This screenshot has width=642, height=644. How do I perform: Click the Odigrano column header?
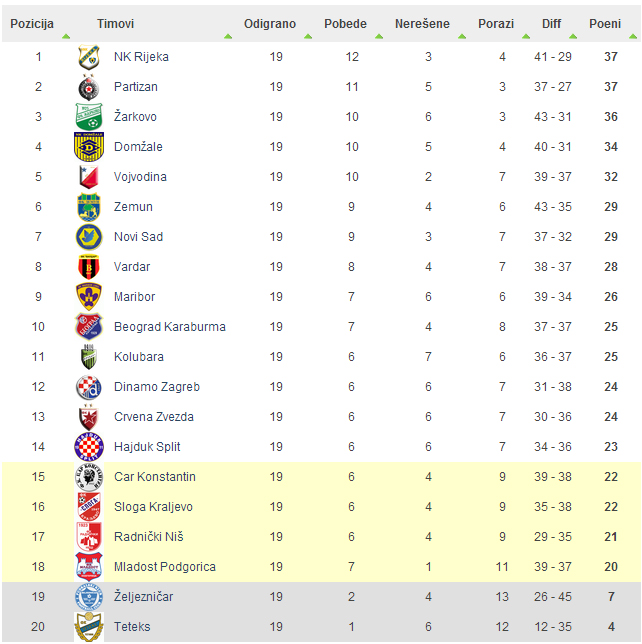click(270, 24)
